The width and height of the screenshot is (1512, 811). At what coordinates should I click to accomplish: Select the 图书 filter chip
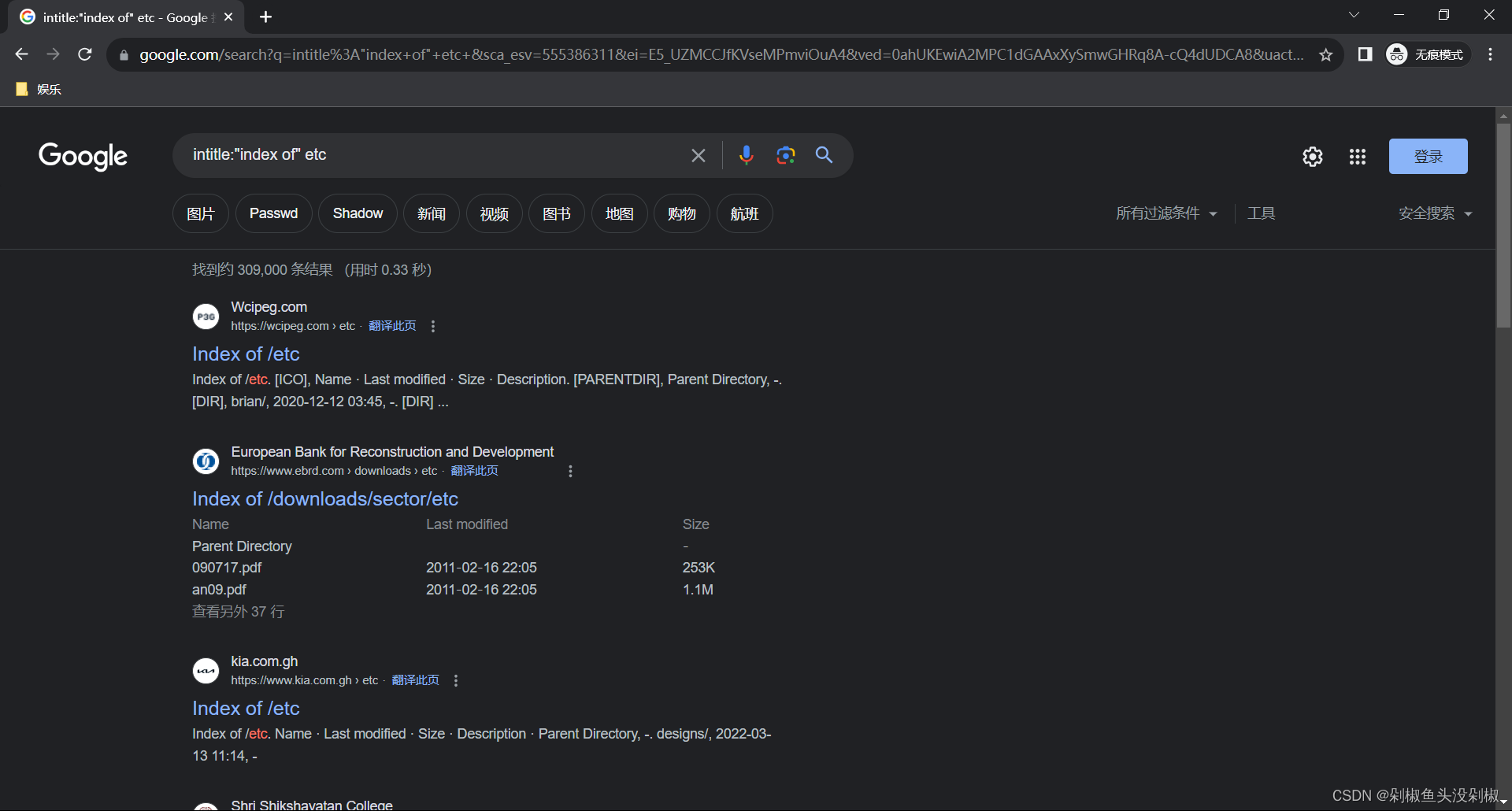[x=557, y=213]
